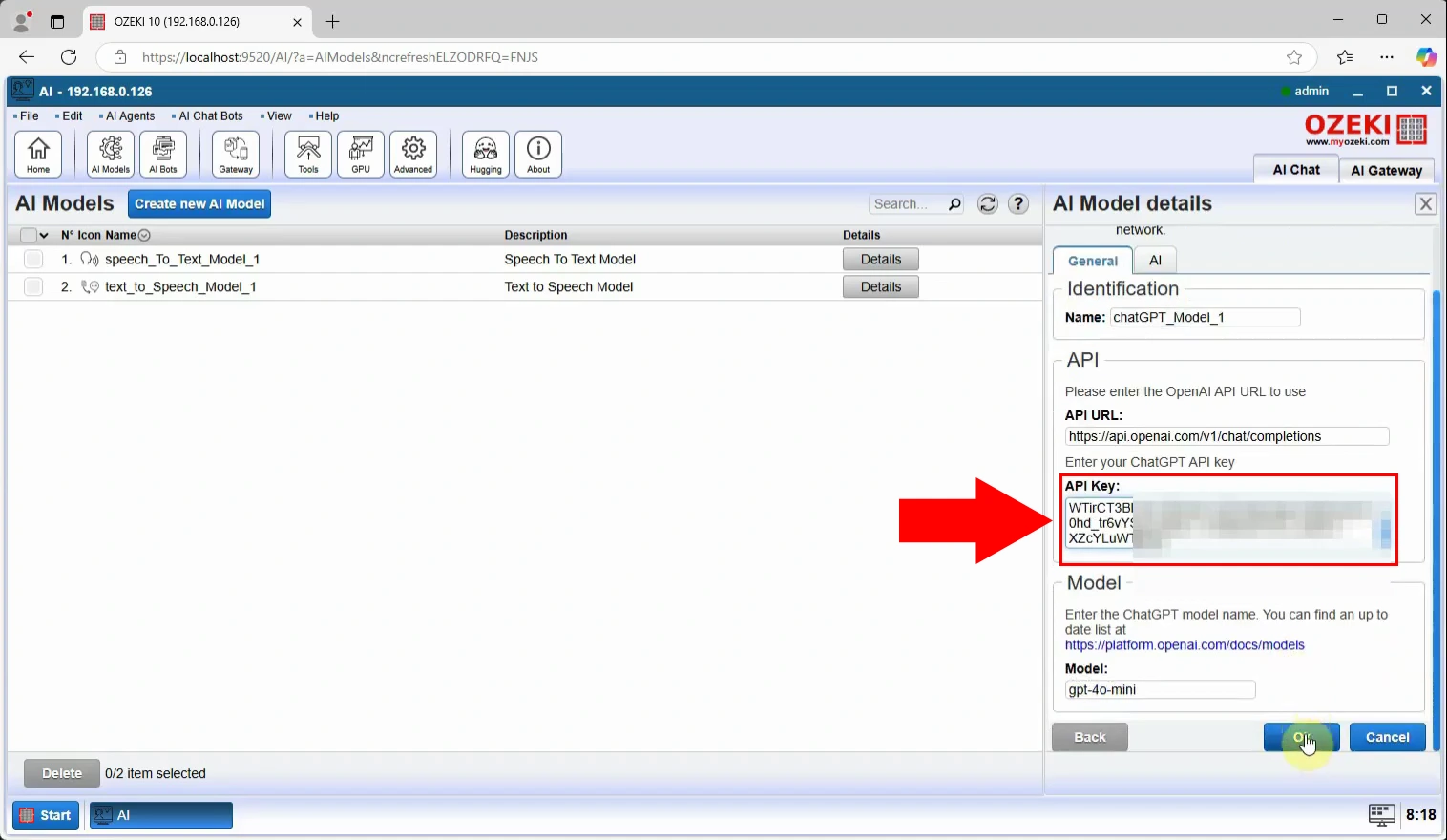Open help question mark icon
The image size is (1447, 840).
(x=1018, y=204)
